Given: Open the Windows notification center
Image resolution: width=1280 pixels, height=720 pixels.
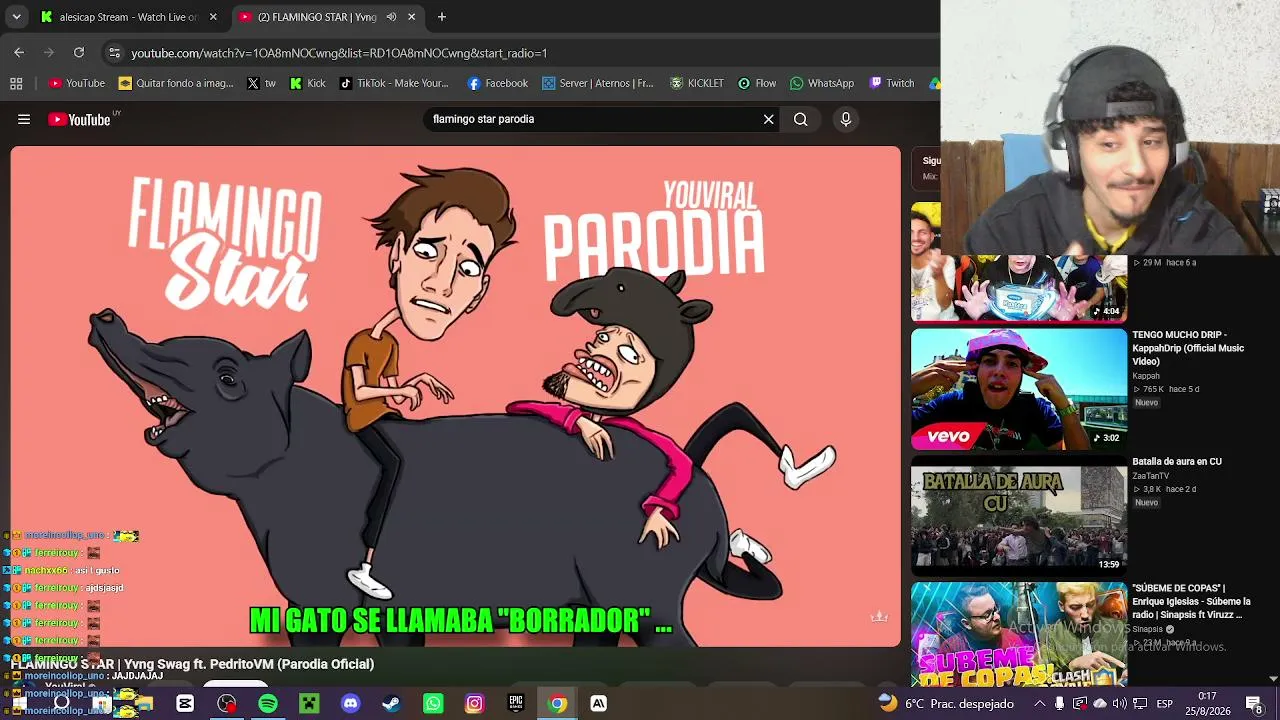Looking at the screenshot, I should pos(1253,704).
